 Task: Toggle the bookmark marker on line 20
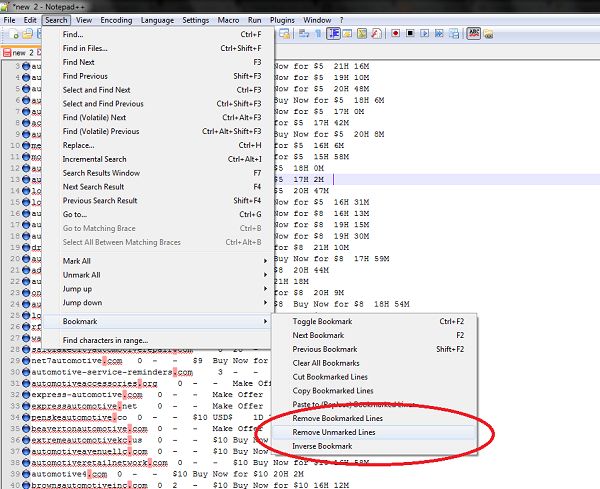[x=26, y=259]
